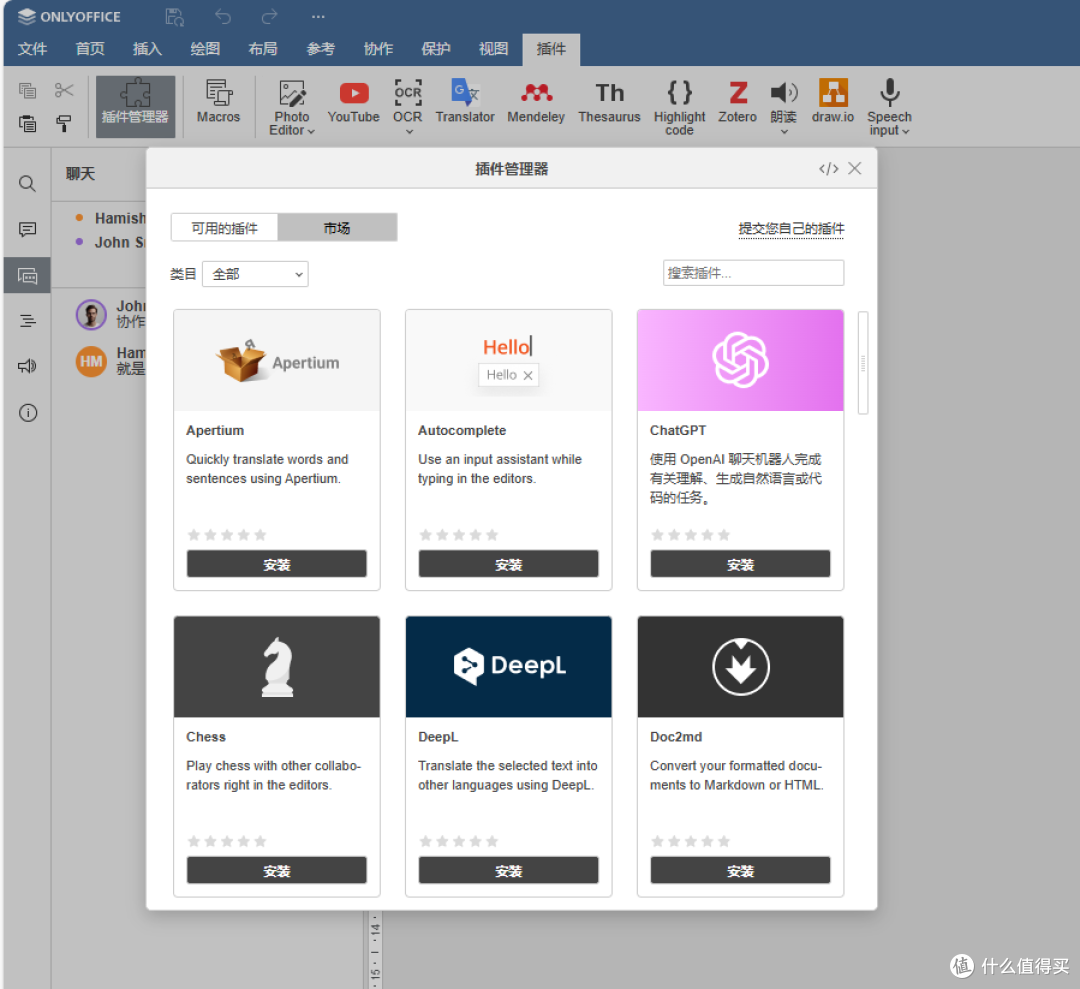This screenshot has height=989, width=1080.
Task: Click the plugin list scrollbar handle
Action: coord(863,363)
